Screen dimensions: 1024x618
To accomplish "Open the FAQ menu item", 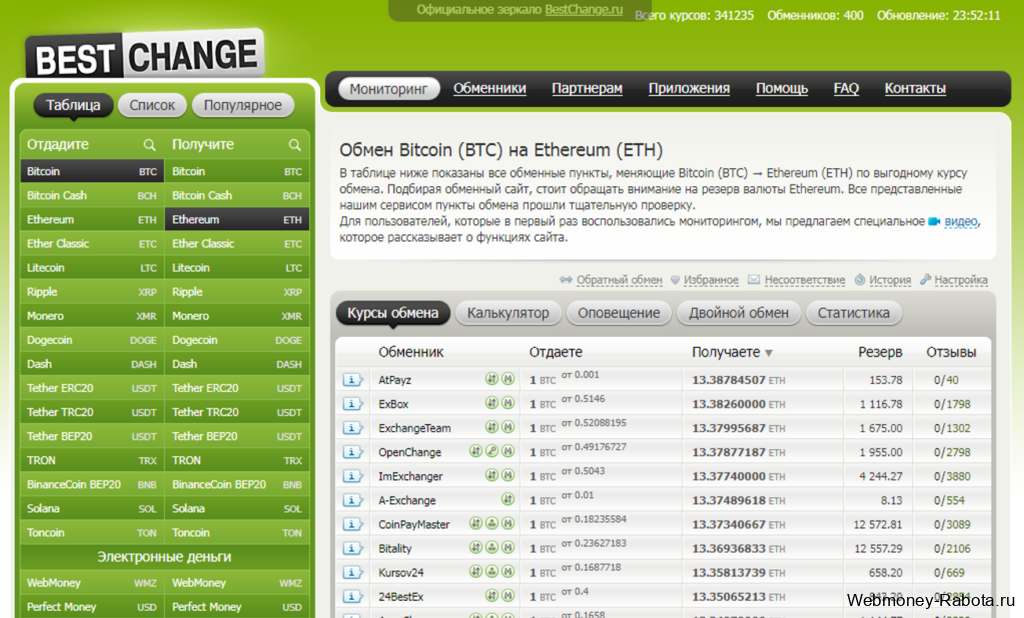I will point(846,88).
